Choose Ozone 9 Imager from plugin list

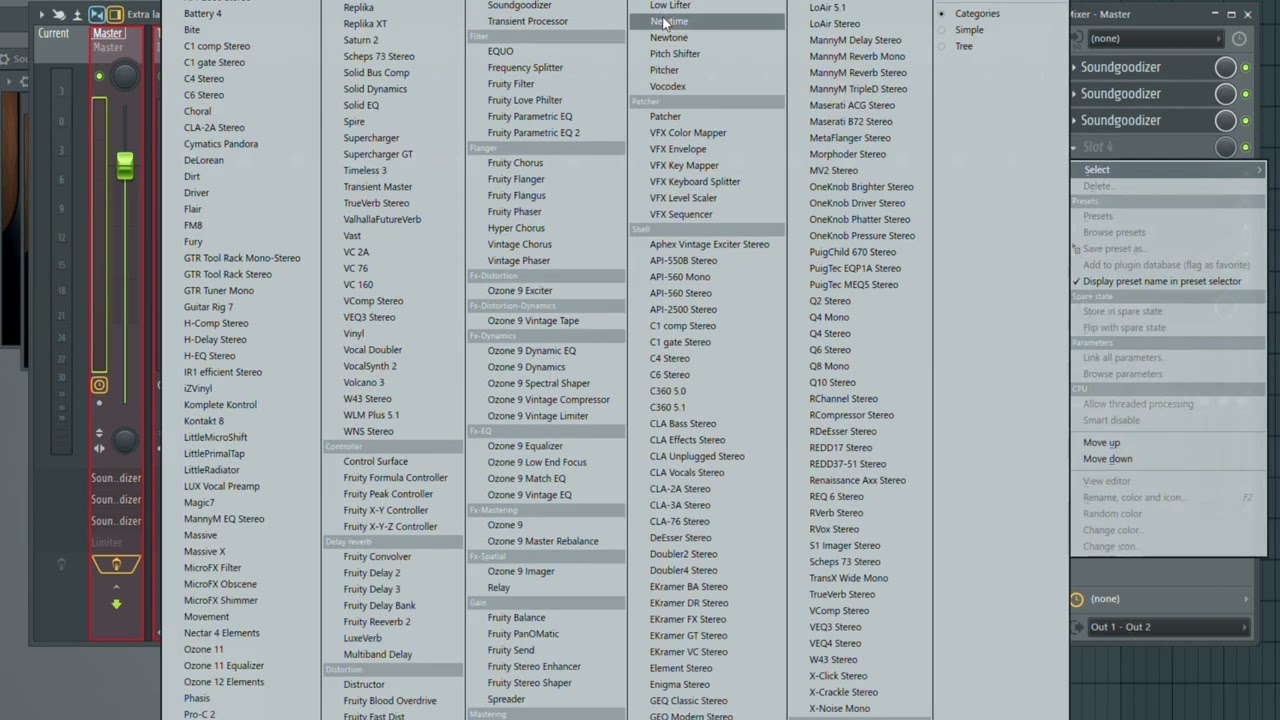coord(520,571)
